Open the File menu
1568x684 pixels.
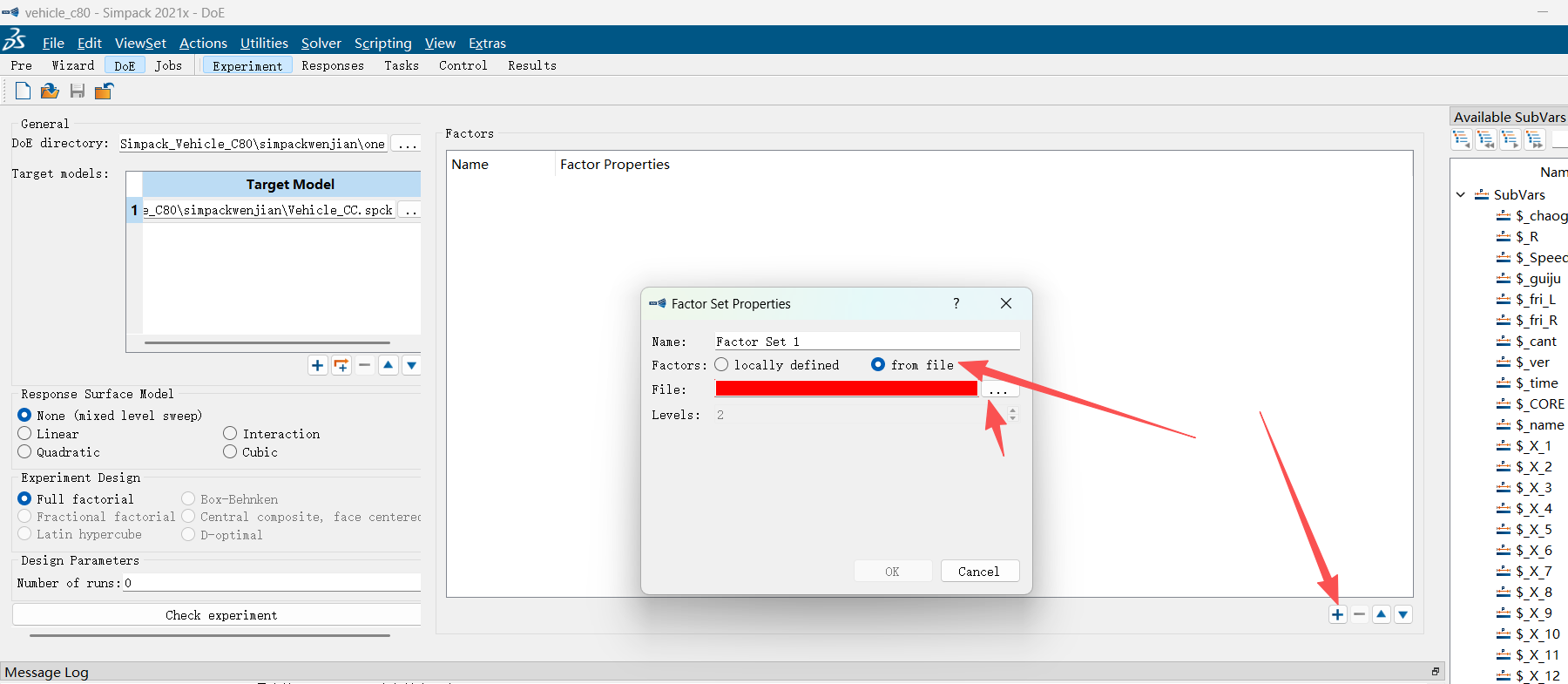[54, 43]
